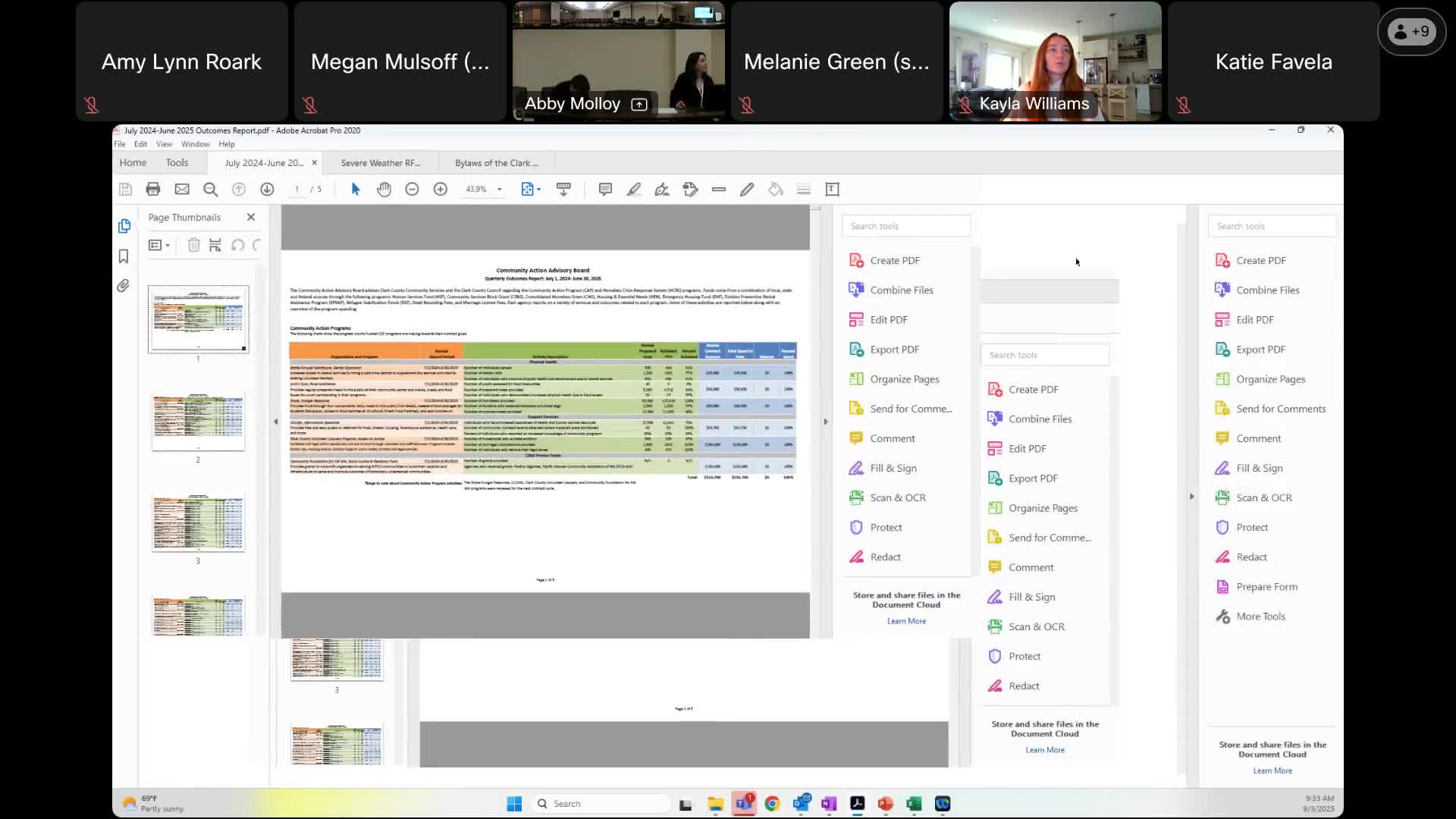The width and height of the screenshot is (1456, 819).
Task: Go to the next page arrow
Action: 267,190
